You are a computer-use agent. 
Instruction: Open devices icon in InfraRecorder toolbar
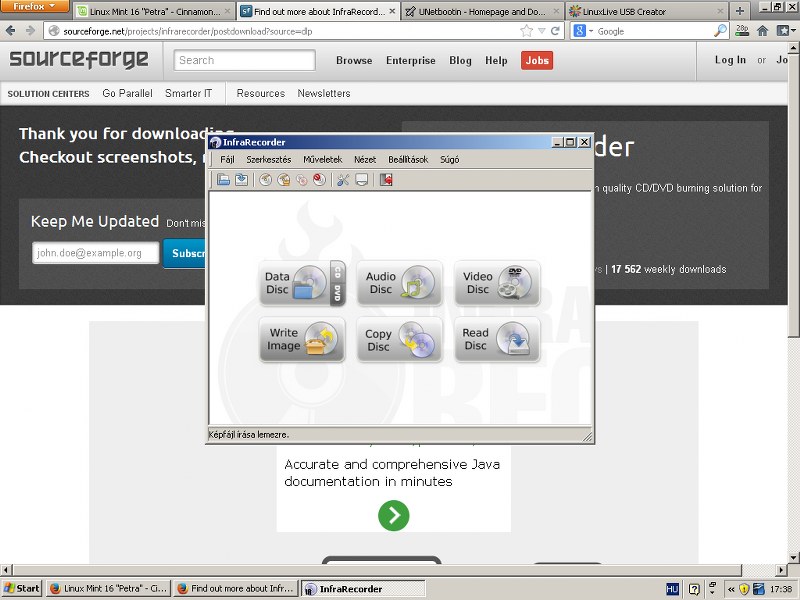361,180
